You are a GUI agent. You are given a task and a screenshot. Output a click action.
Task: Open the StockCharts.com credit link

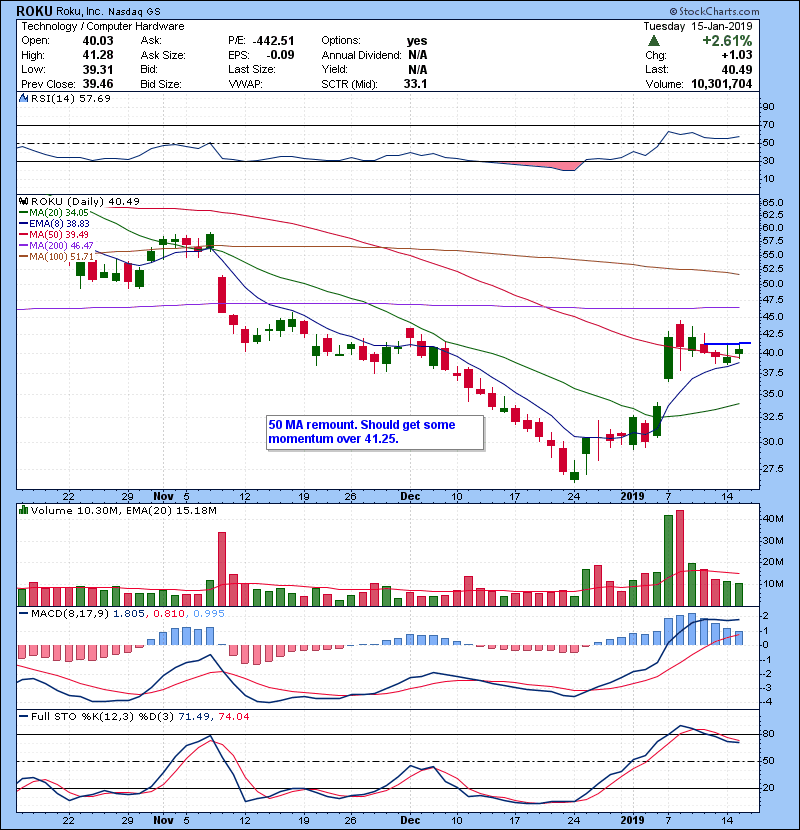tap(714, 11)
